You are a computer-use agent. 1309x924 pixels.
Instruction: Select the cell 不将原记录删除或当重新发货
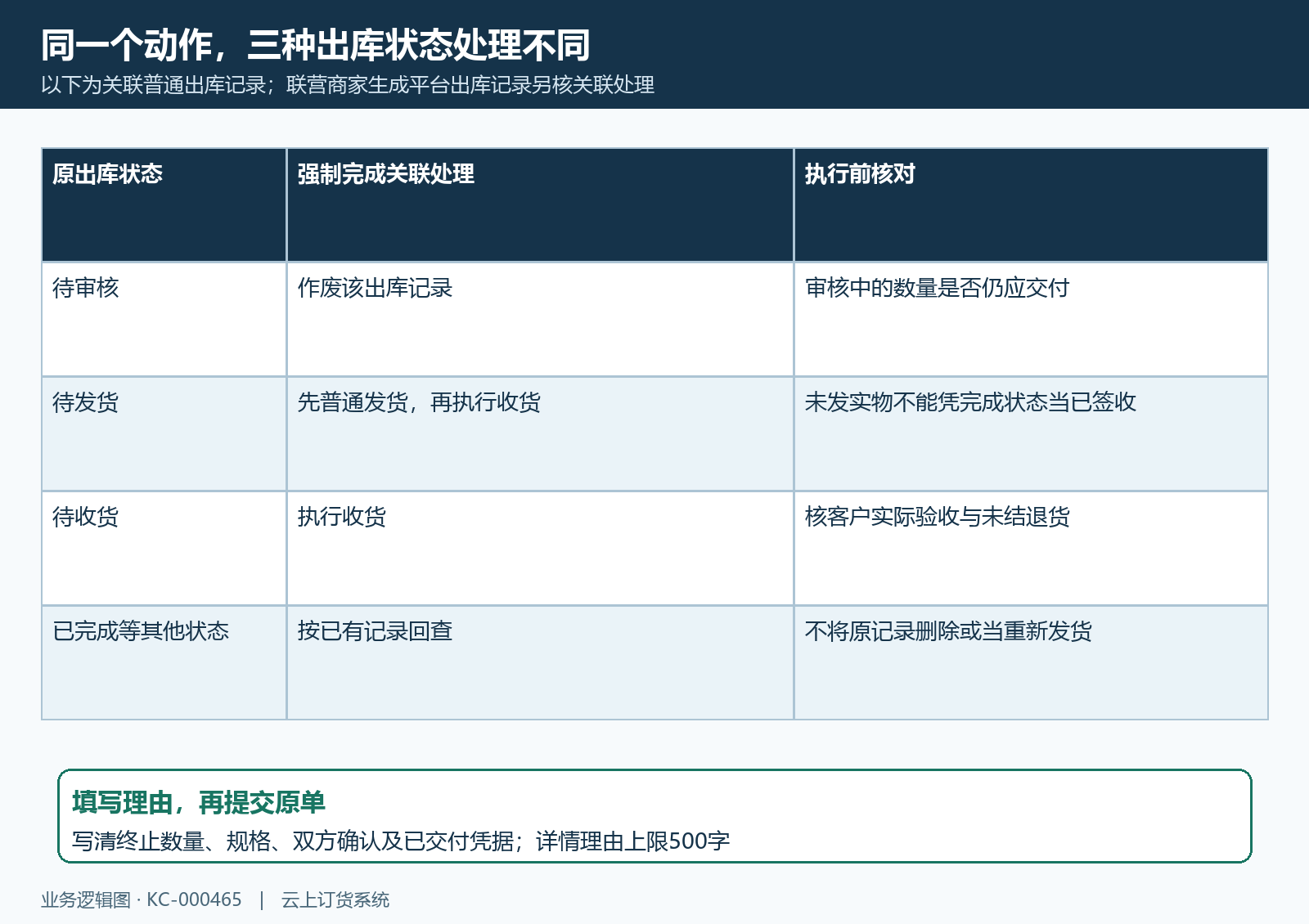point(1031,663)
